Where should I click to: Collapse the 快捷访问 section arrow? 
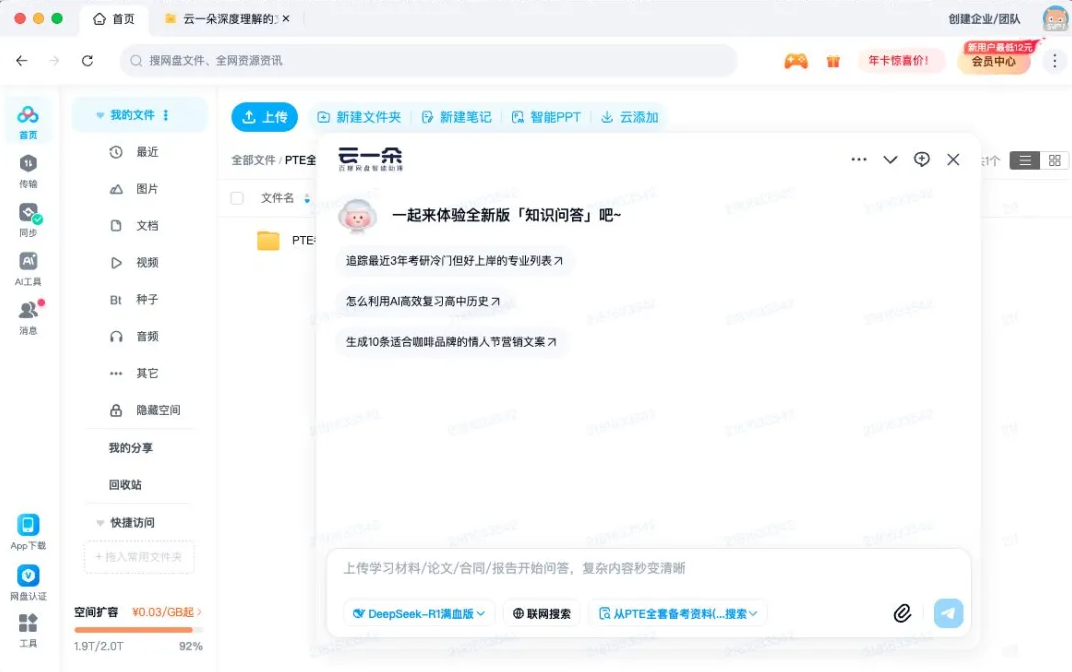pos(100,523)
